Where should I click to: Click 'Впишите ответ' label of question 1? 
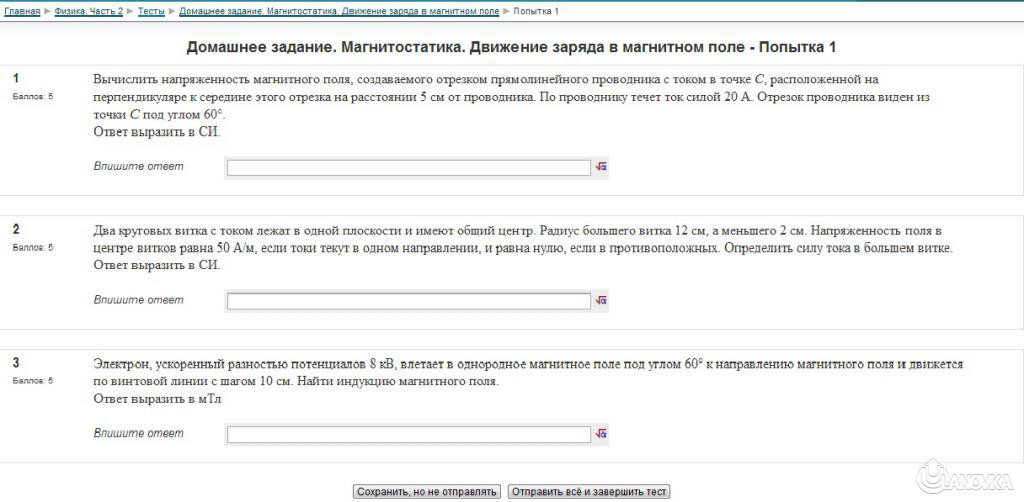[138, 166]
